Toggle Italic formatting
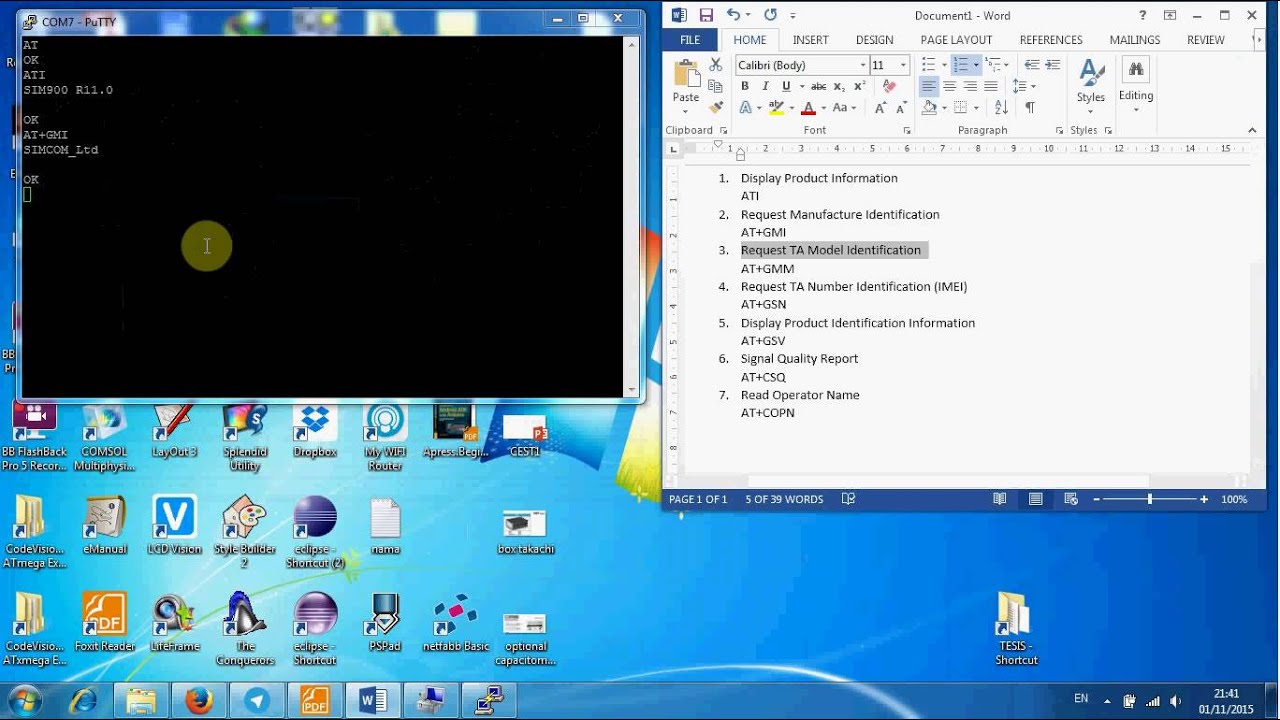This screenshot has width=1280, height=720. (765, 86)
